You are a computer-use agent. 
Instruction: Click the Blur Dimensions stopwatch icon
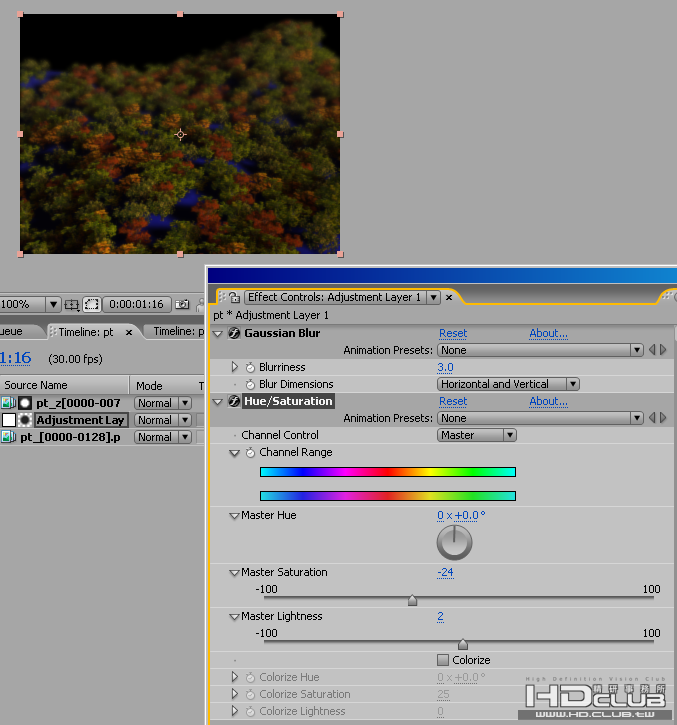(x=250, y=385)
